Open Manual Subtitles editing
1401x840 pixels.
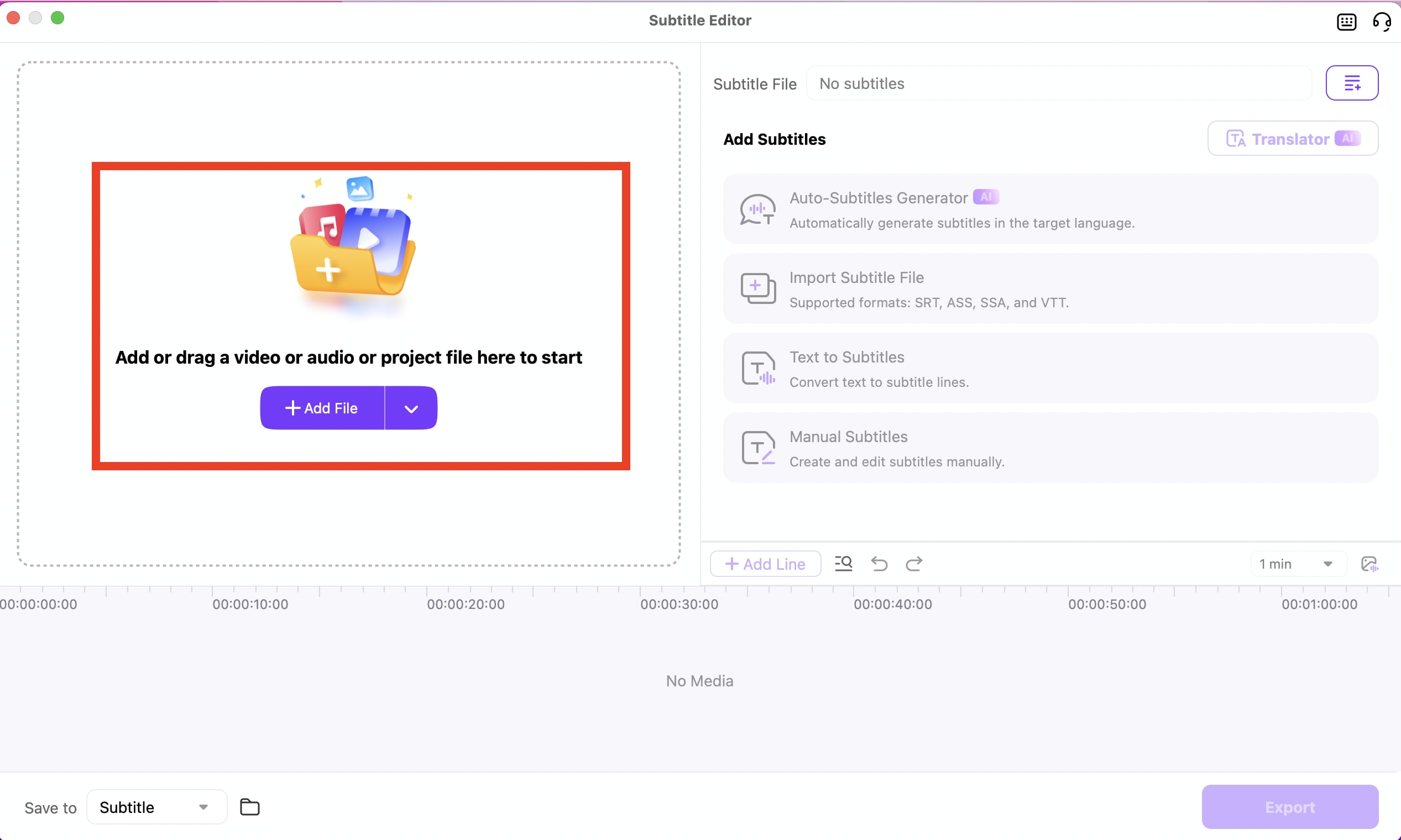click(1050, 448)
